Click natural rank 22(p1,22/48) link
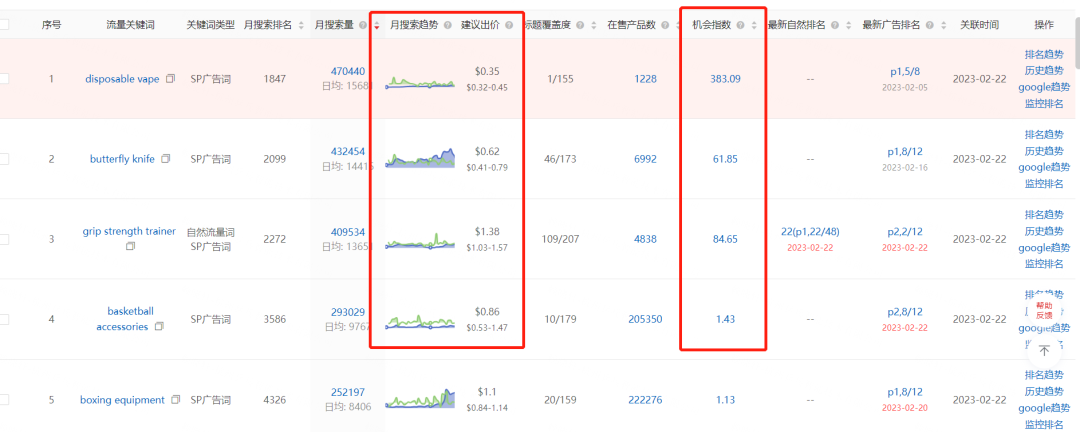The width and height of the screenshot is (1080, 432). point(810,232)
